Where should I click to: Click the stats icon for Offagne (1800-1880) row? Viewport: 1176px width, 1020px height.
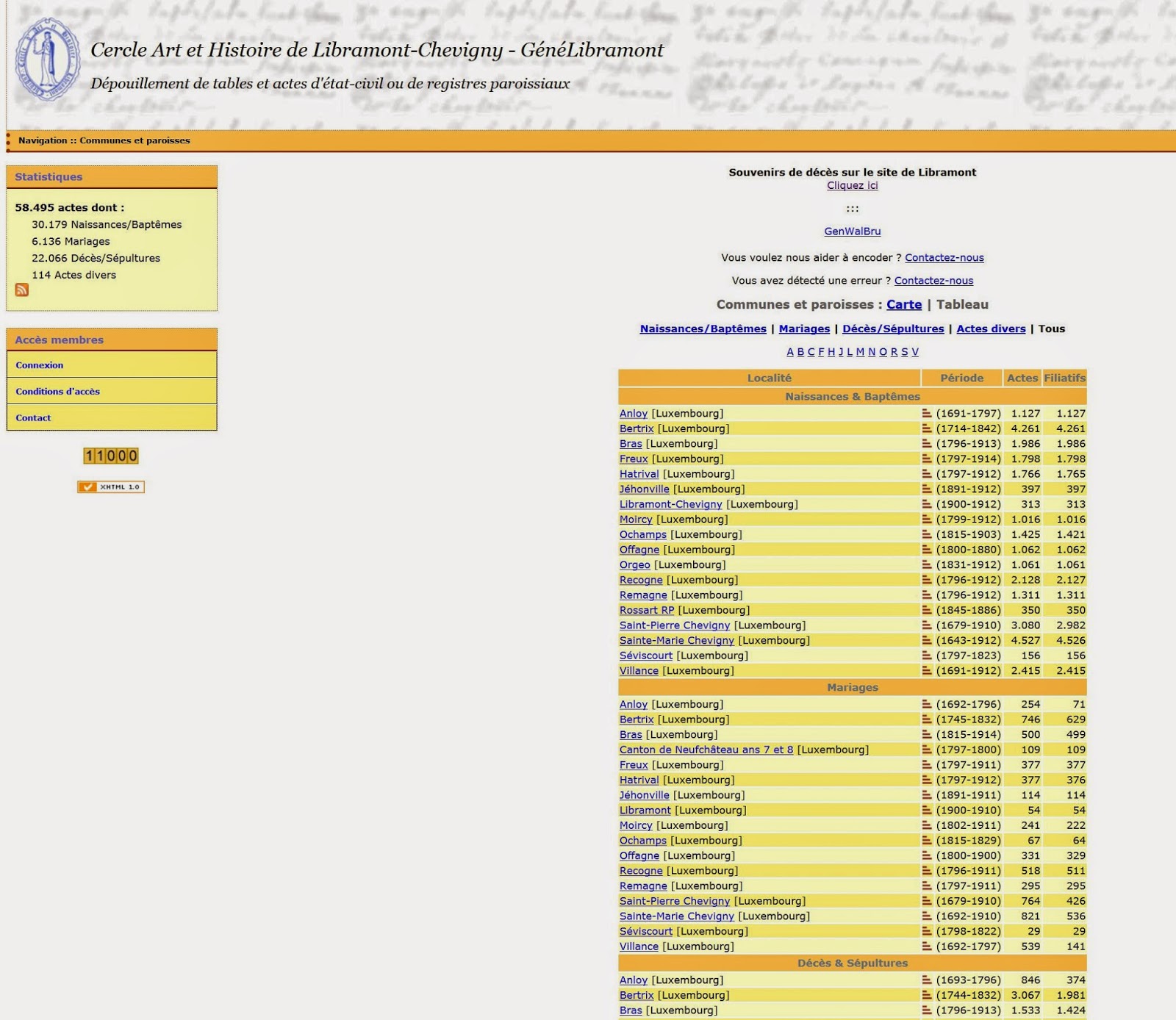[x=926, y=550]
